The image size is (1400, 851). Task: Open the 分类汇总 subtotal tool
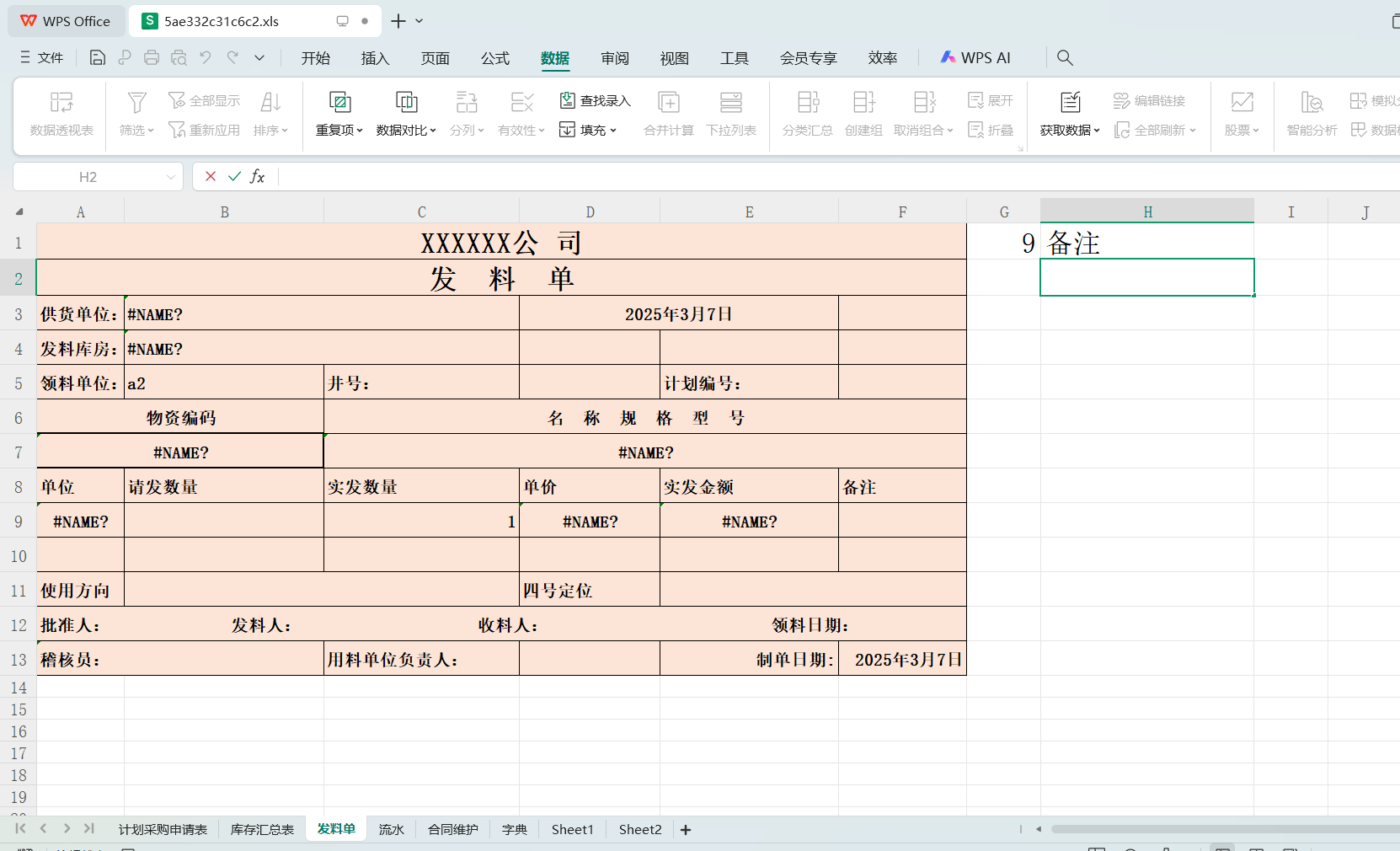click(x=806, y=114)
